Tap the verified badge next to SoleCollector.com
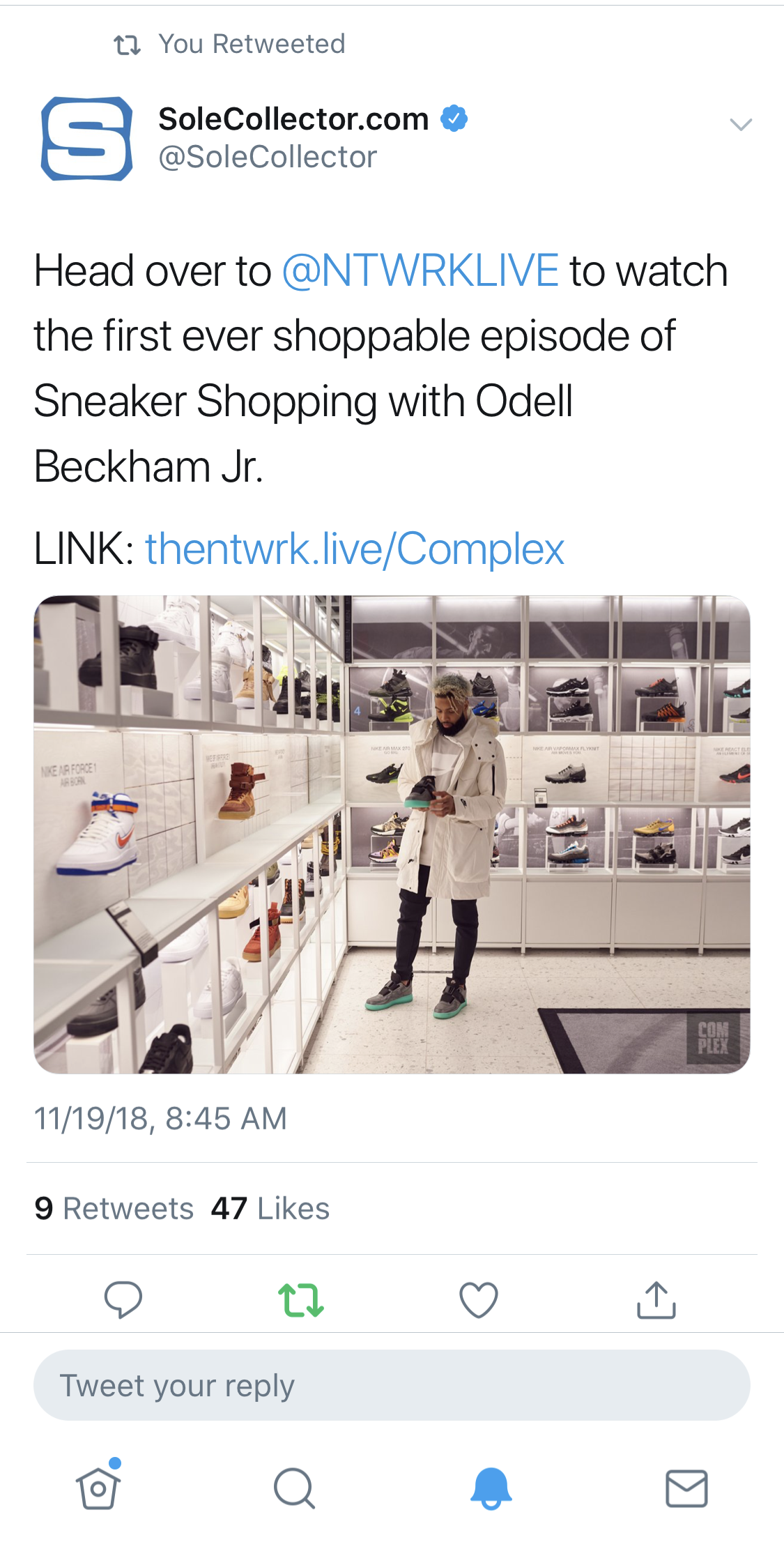784x1542 pixels. [454, 119]
